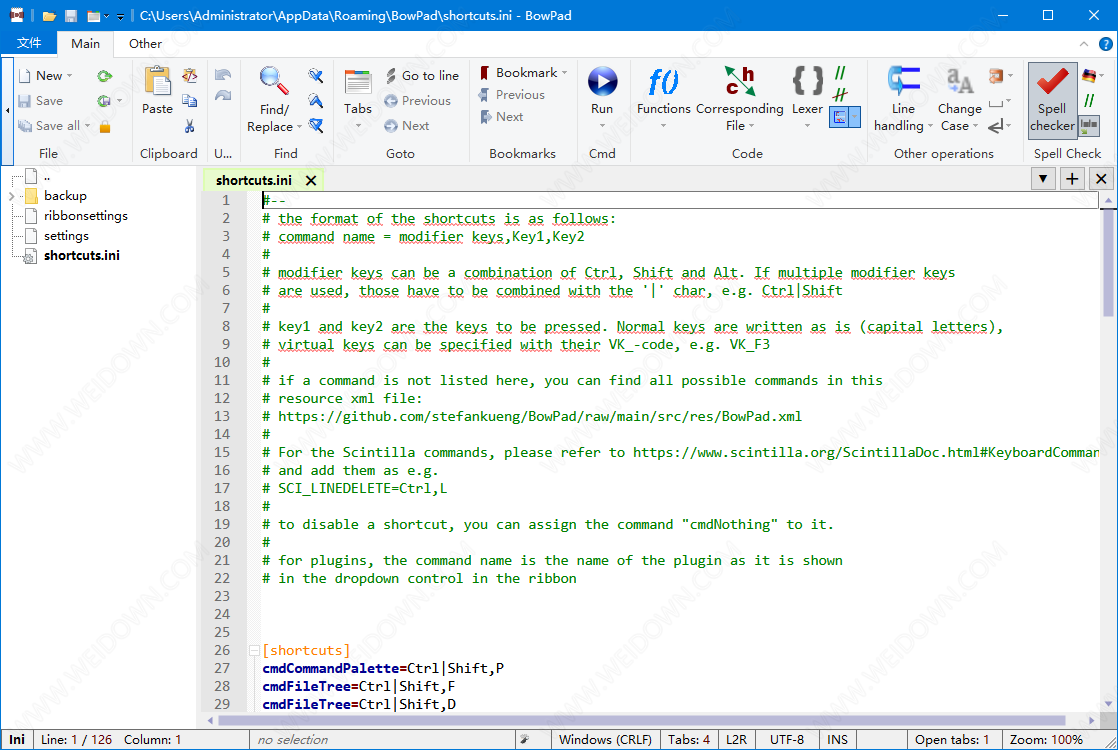Toggle whitespace display icon in Other operations
Image resolution: width=1118 pixels, height=750 pixels.
(x=996, y=103)
